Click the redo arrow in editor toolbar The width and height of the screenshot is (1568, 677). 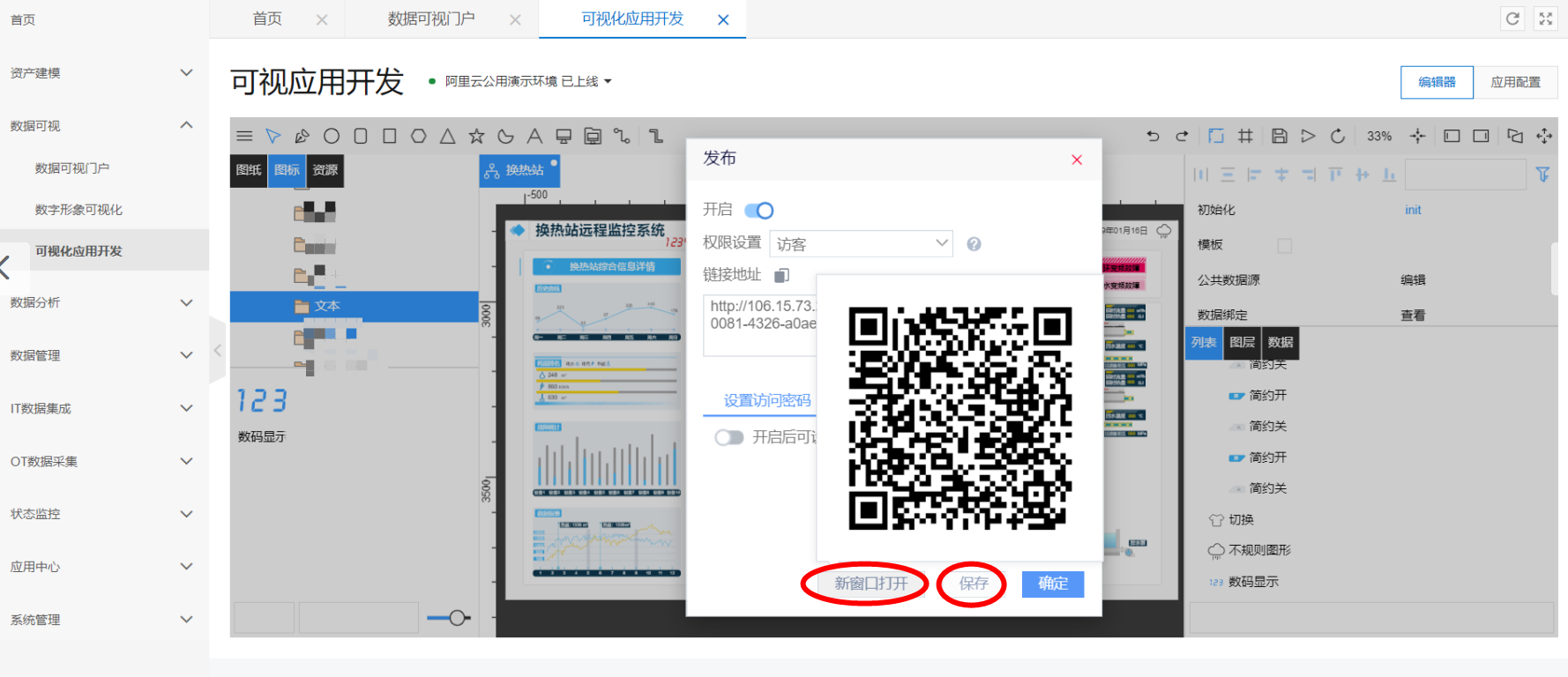point(1182,136)
